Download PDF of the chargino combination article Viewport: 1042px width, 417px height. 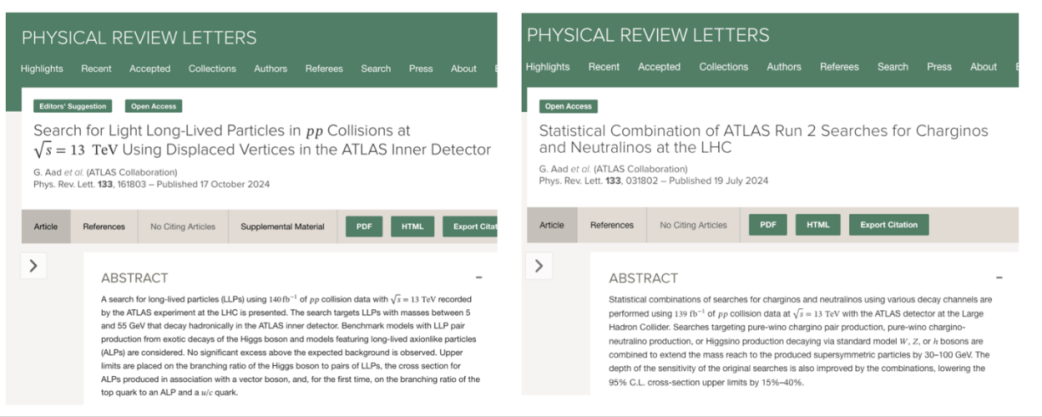767,225
